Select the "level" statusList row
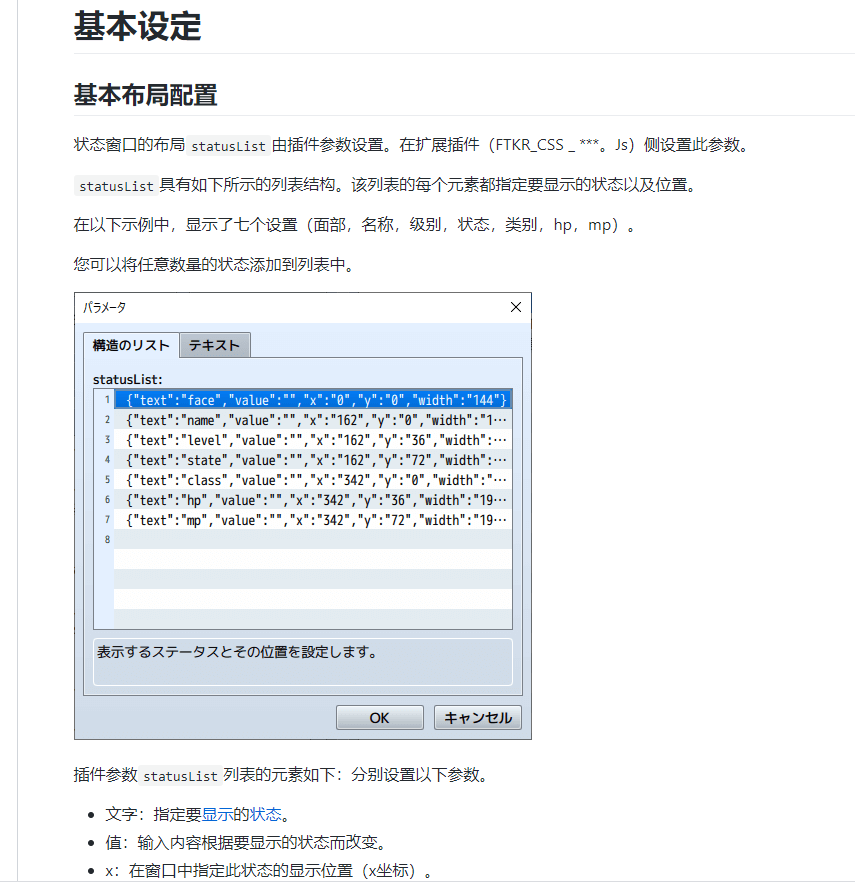 313,439
